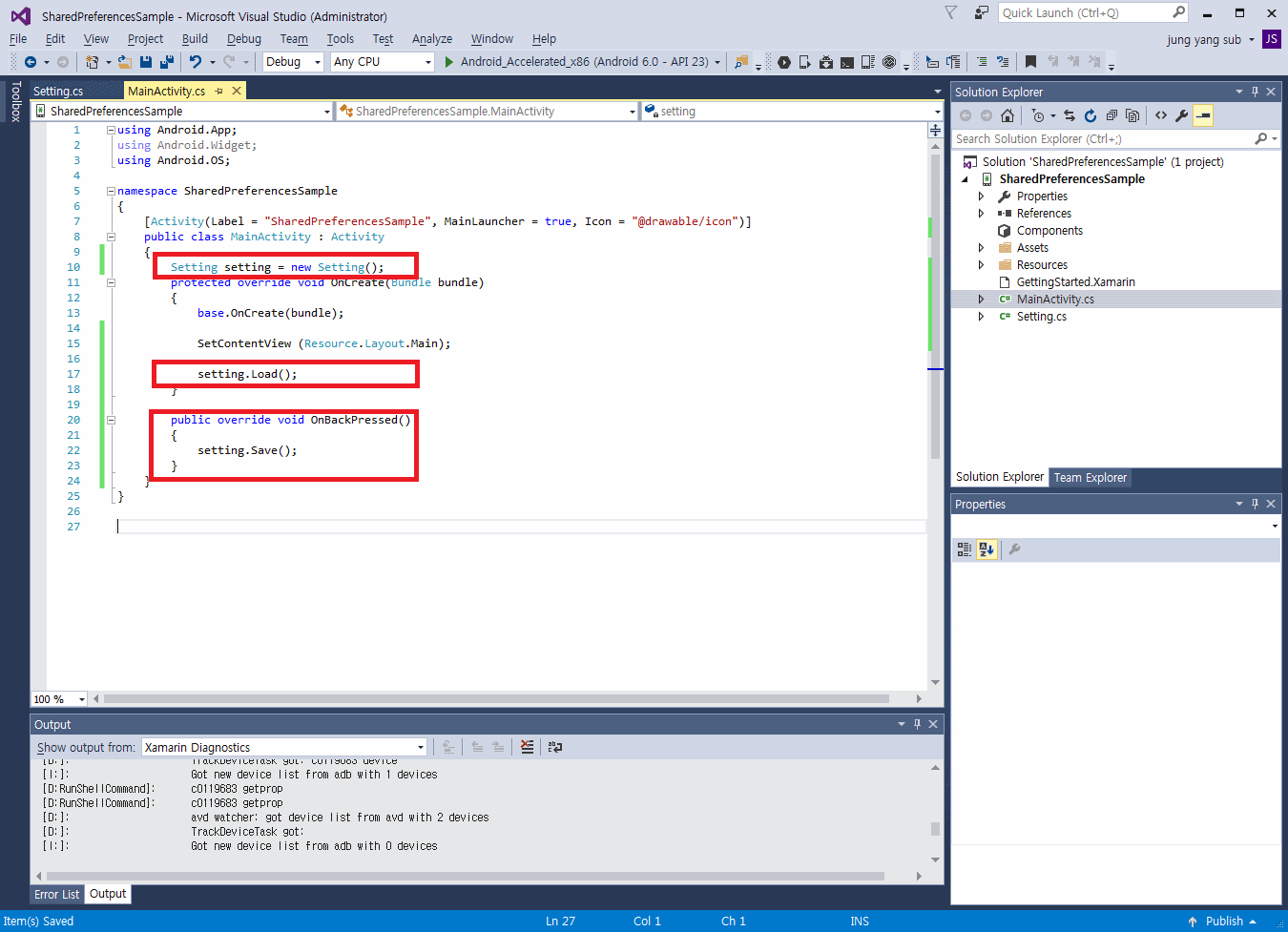Image resolution: width=1288 pixels, height=932 pixels.
Task: Select GettingStarted.Xamarin file in Solution Explorer
Action: coord(1075,282)
